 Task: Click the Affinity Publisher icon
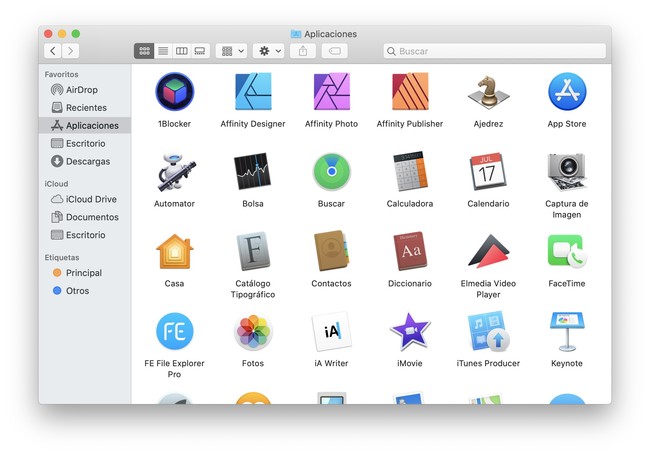coord(410,92)
